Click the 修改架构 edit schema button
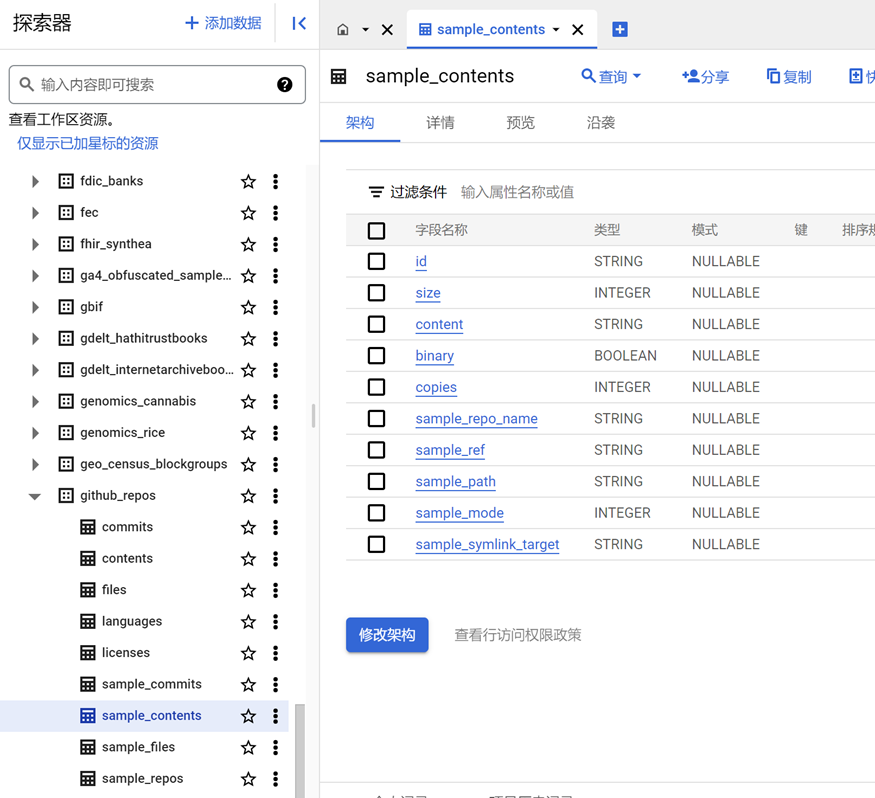The width and height of the screenshot is (875, 798). point(387,635)
